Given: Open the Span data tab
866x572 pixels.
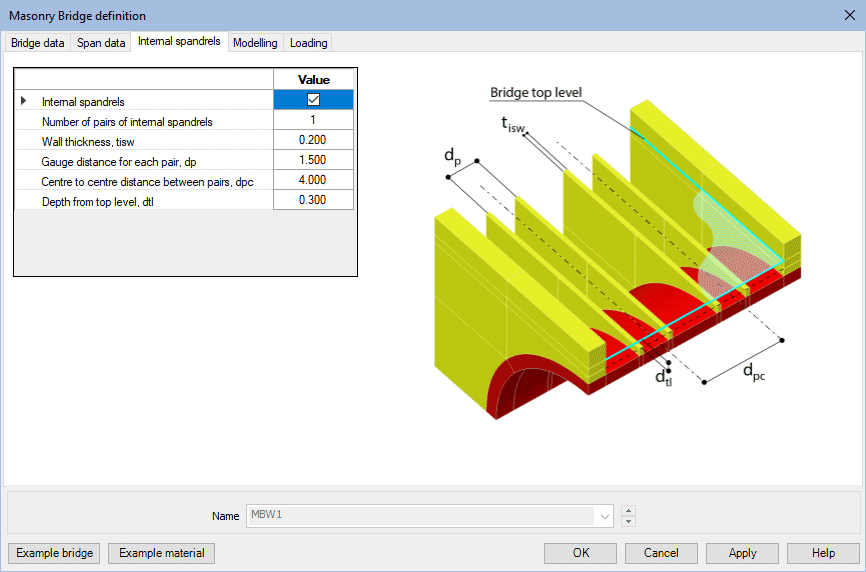Looking at the screenshot, I should [102, 43].
